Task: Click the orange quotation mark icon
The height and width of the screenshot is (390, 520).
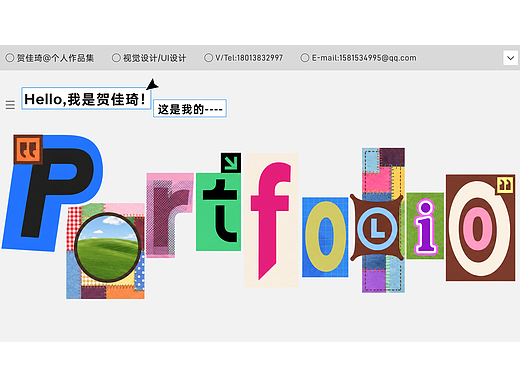Action: pyautogui.click(x=28, y=149)
